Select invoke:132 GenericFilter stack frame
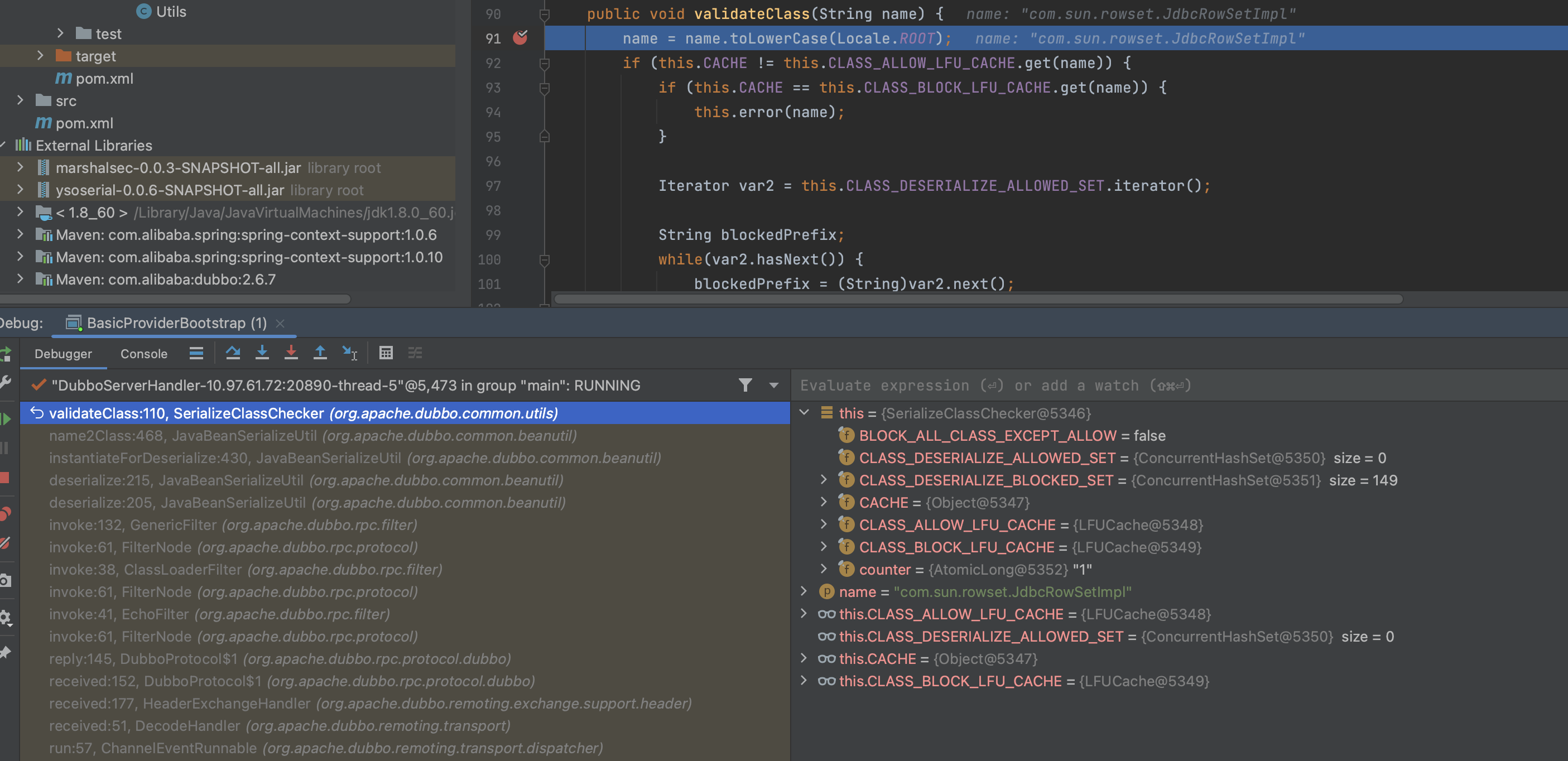Screen dimensions: 1568x761 (x=405, y=525)
